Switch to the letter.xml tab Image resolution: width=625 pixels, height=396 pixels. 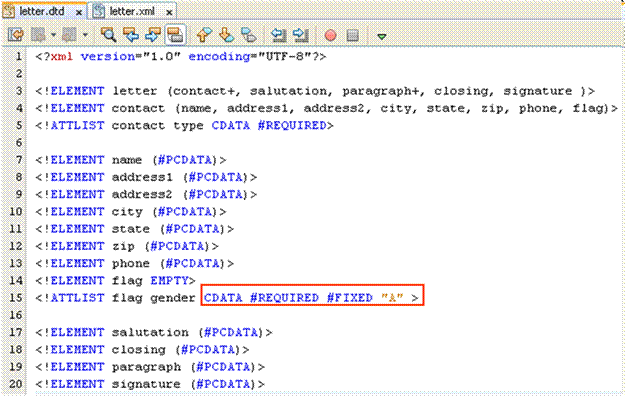click(x=132, y=12)
